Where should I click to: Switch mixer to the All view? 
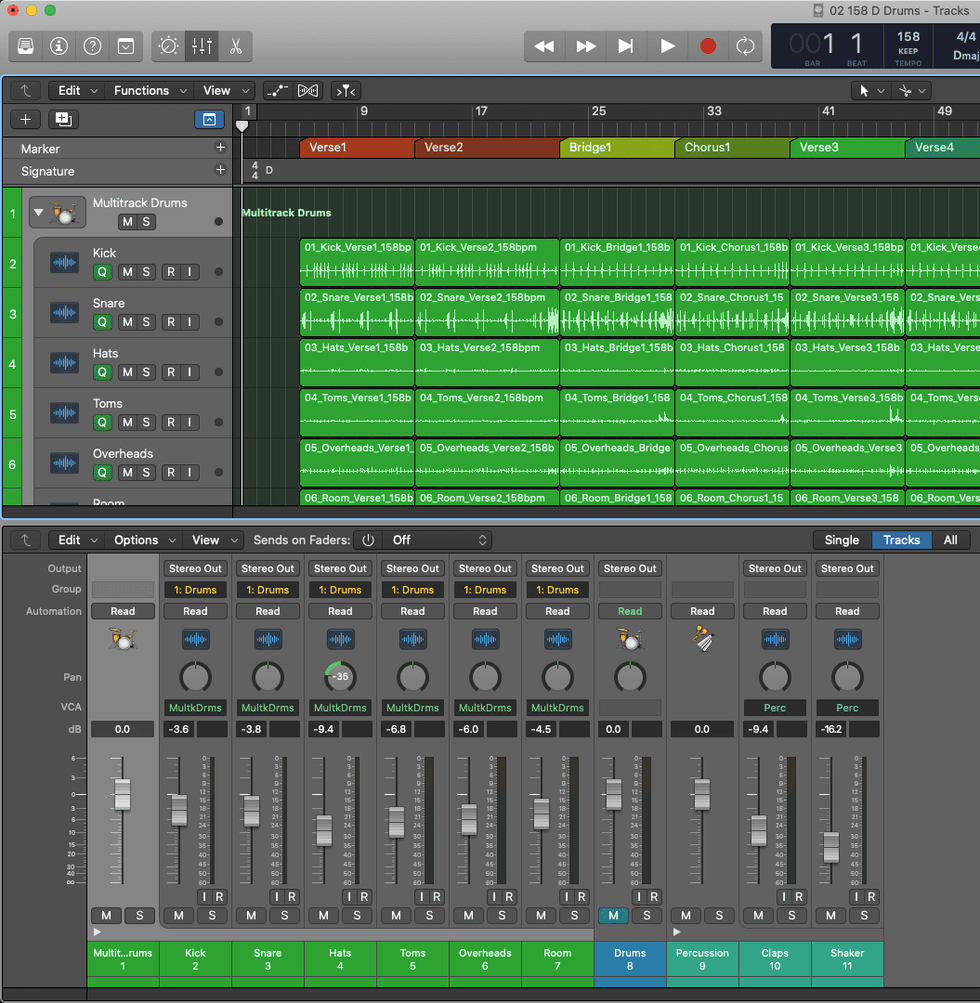(950, 540)
